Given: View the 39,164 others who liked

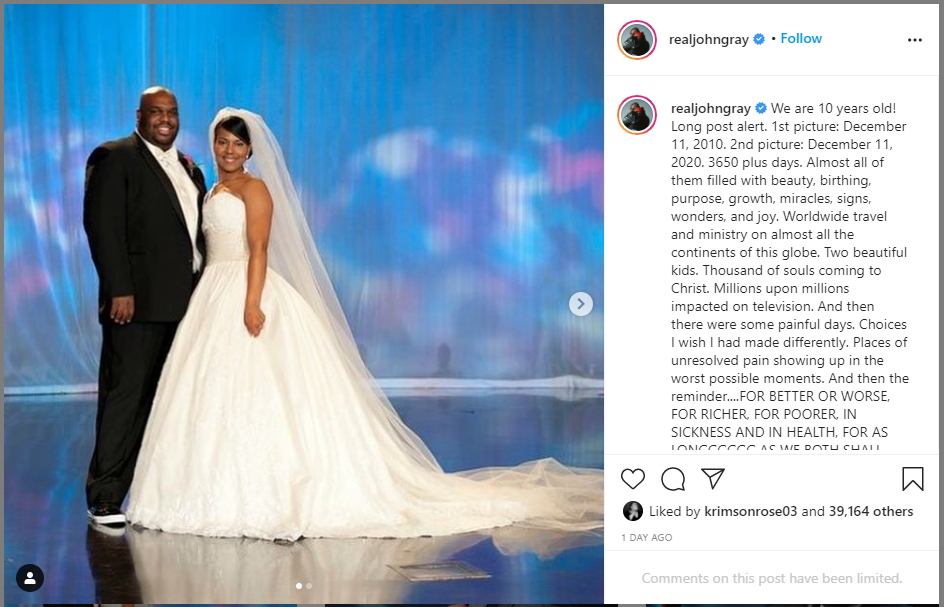Looking at the screenshot, I should [871, 511].
